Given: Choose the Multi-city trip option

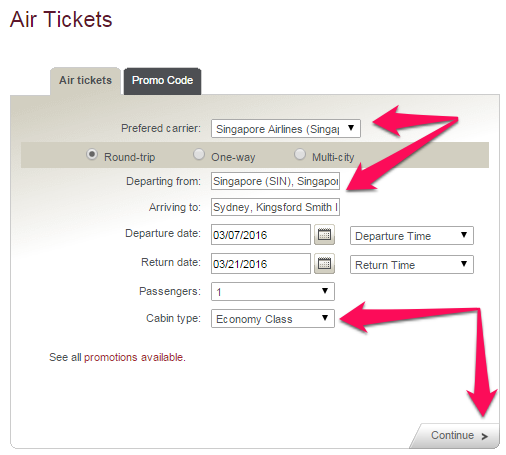Looking at the screenshot, I should coord(300,154).
